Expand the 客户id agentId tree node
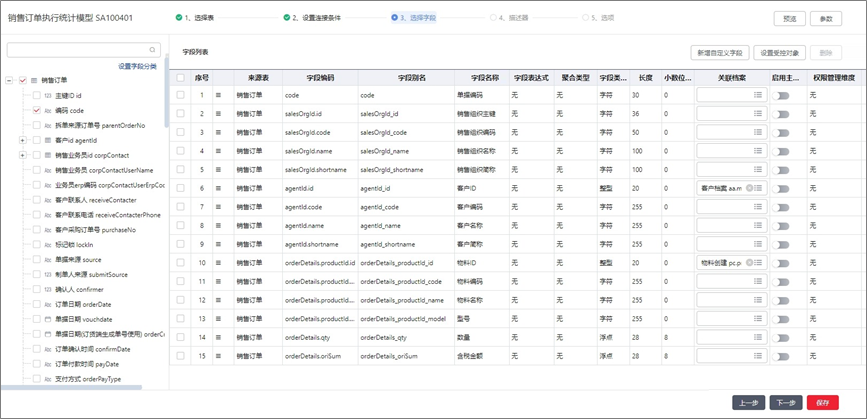 pyautogui.click(x=23, y=141)
